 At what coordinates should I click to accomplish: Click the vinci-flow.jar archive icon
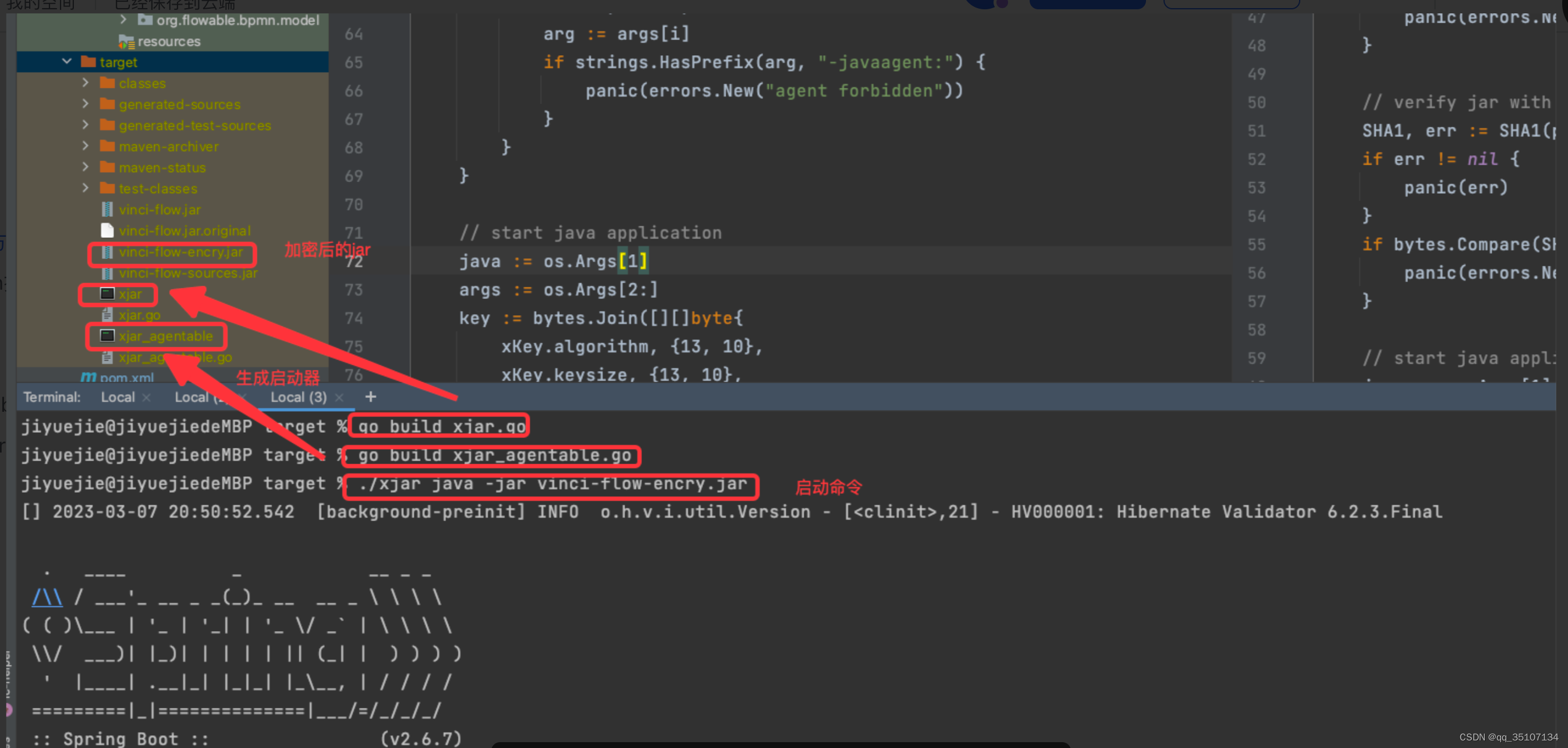tap(107, 209)
